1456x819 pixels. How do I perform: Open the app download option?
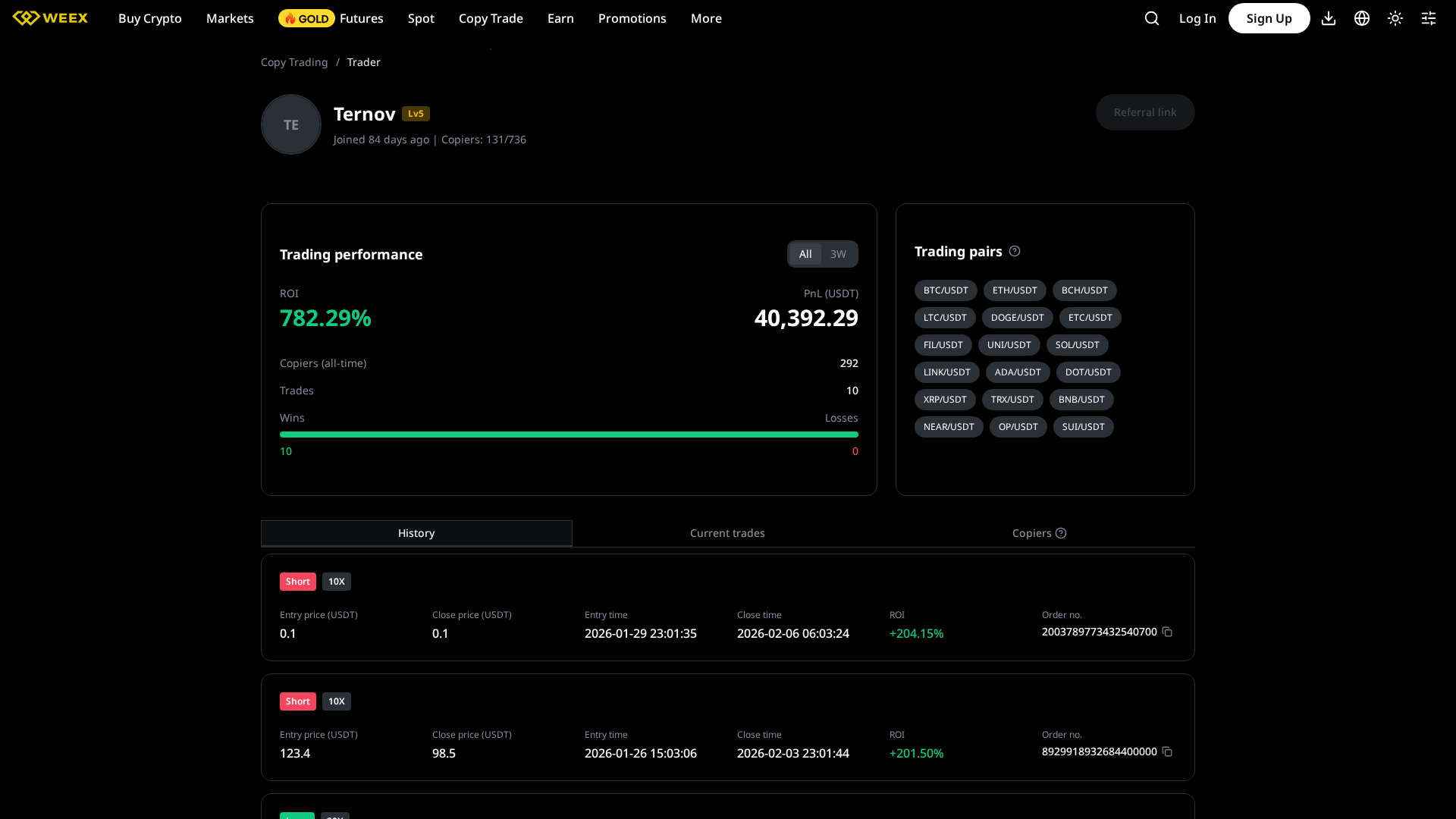(x=1328, y=18)
